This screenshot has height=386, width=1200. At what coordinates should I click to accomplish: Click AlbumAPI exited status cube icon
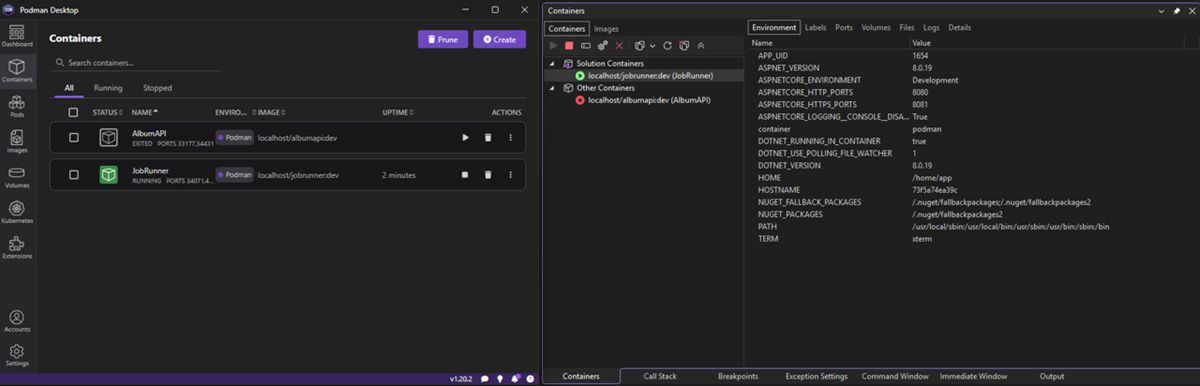(108, 137)
